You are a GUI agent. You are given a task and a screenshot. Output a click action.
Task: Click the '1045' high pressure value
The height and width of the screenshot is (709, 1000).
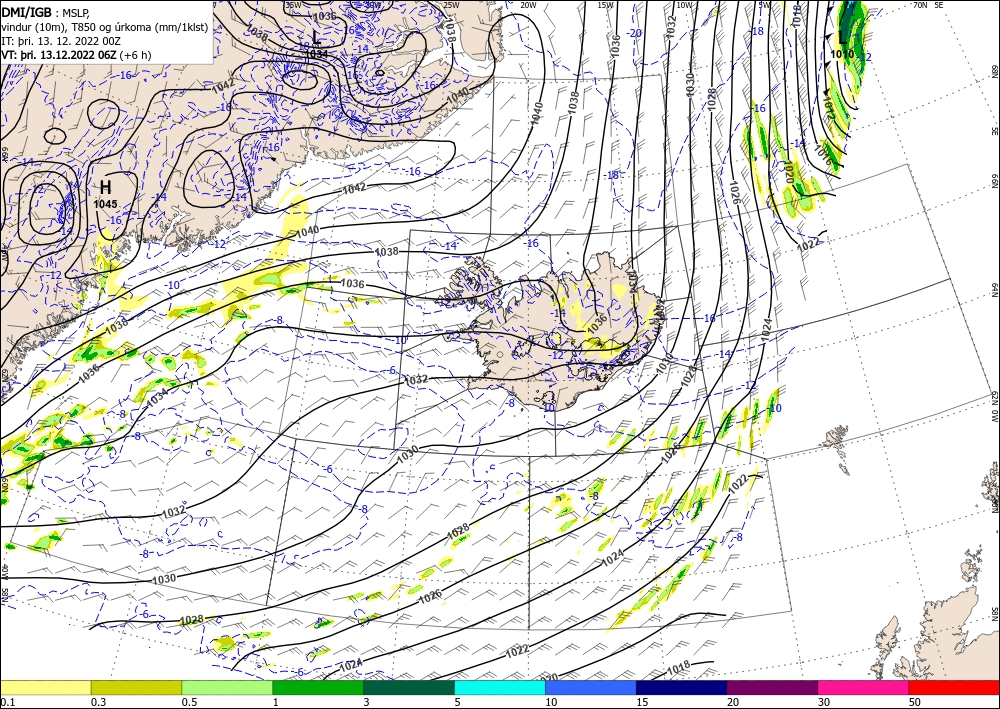pos(106,204)
